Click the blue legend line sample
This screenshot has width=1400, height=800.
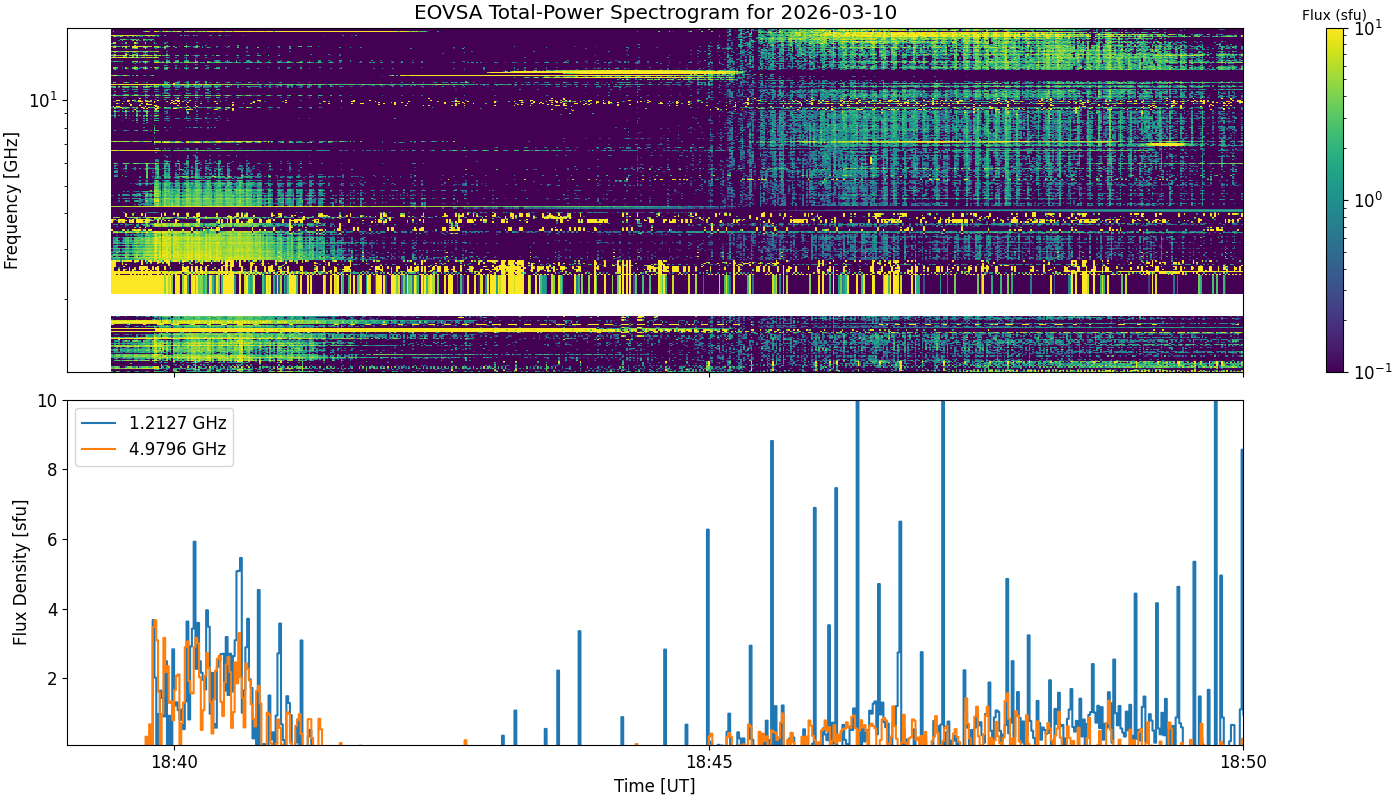click(100, 423)
